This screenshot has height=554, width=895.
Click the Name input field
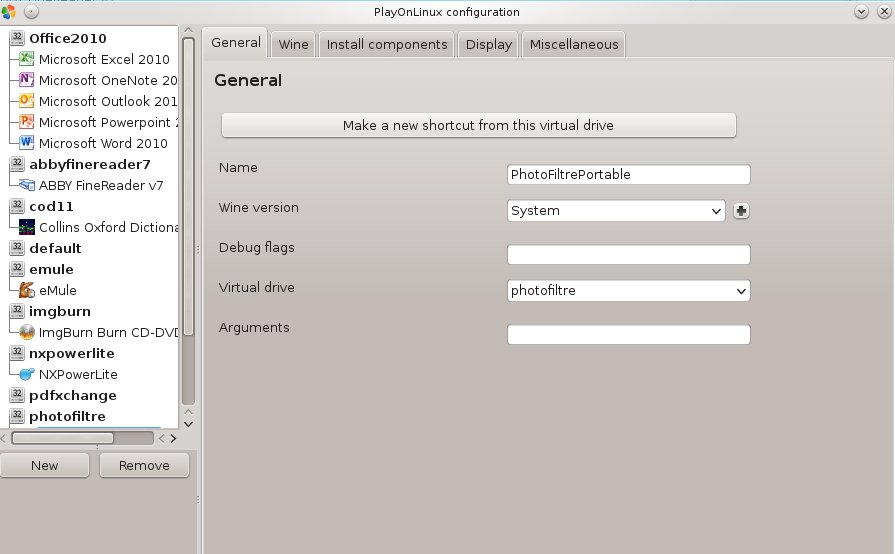pyautogui.click(x=628, y=175)
